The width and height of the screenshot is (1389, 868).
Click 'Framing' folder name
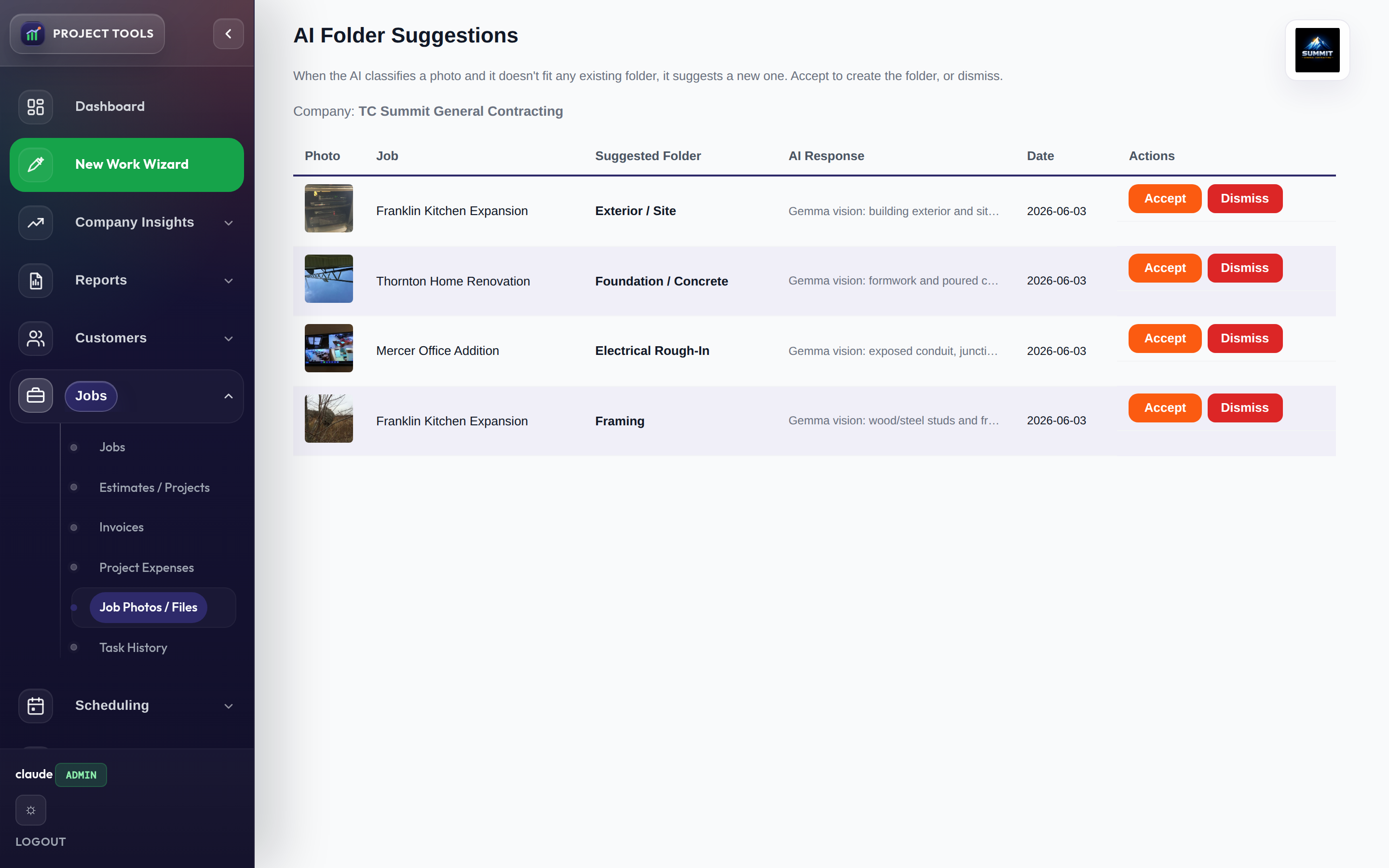(620, 421)
